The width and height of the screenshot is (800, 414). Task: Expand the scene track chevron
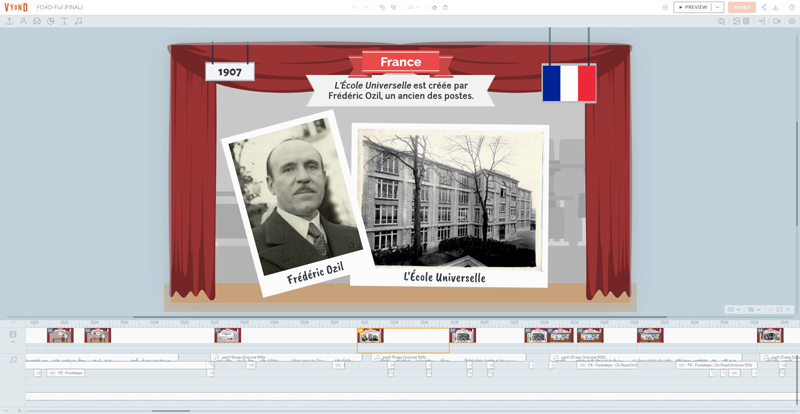coord(13,342)
